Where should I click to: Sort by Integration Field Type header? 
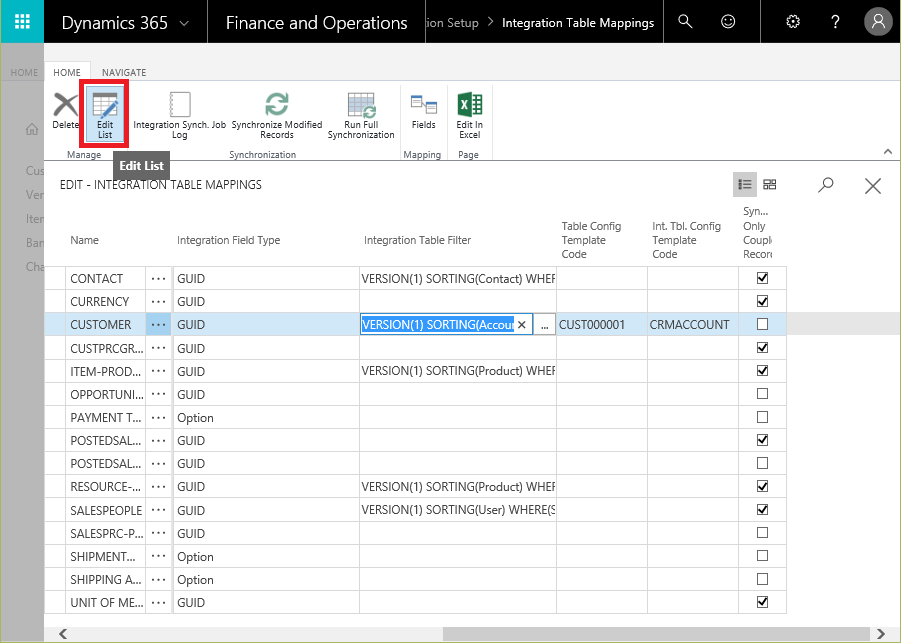pos(229,240)
